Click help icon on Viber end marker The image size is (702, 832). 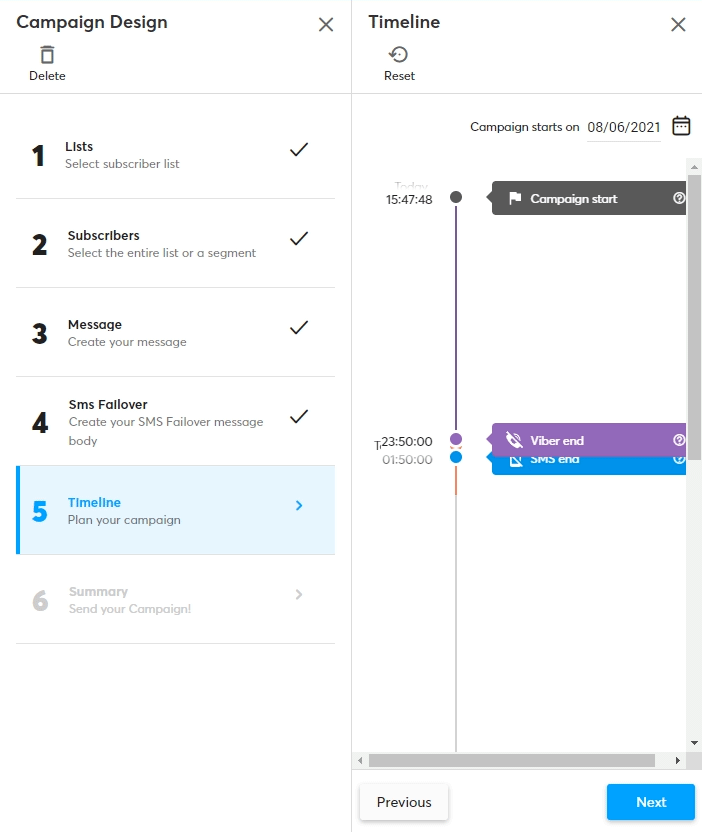(679, 440)
